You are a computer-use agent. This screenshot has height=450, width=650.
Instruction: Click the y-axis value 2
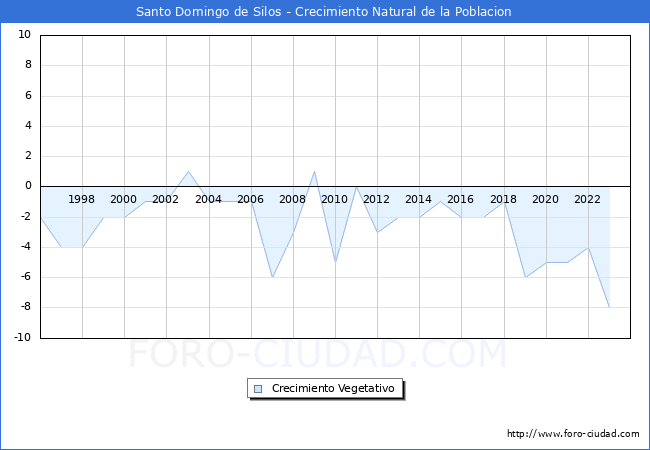pos(28,156)
